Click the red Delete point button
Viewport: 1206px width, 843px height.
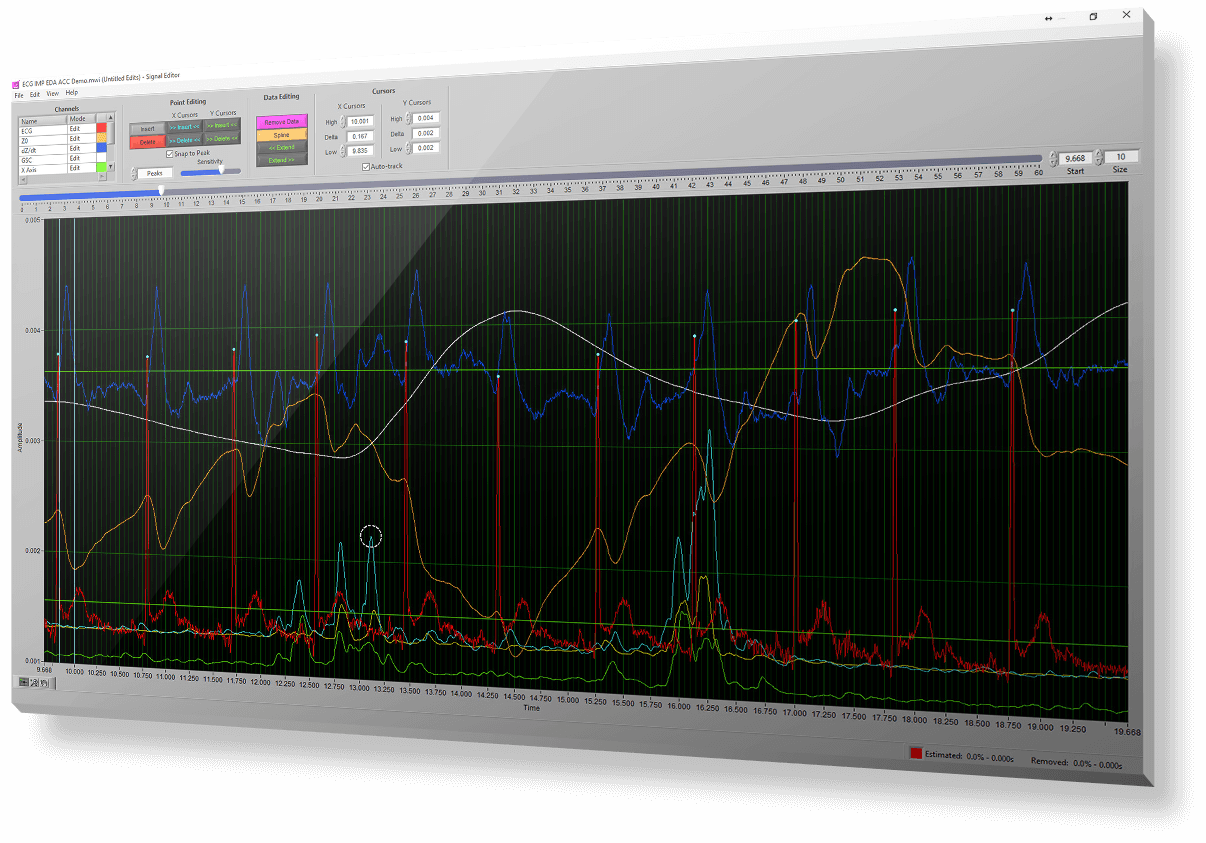pyautogui.click(x=147, y=142)
